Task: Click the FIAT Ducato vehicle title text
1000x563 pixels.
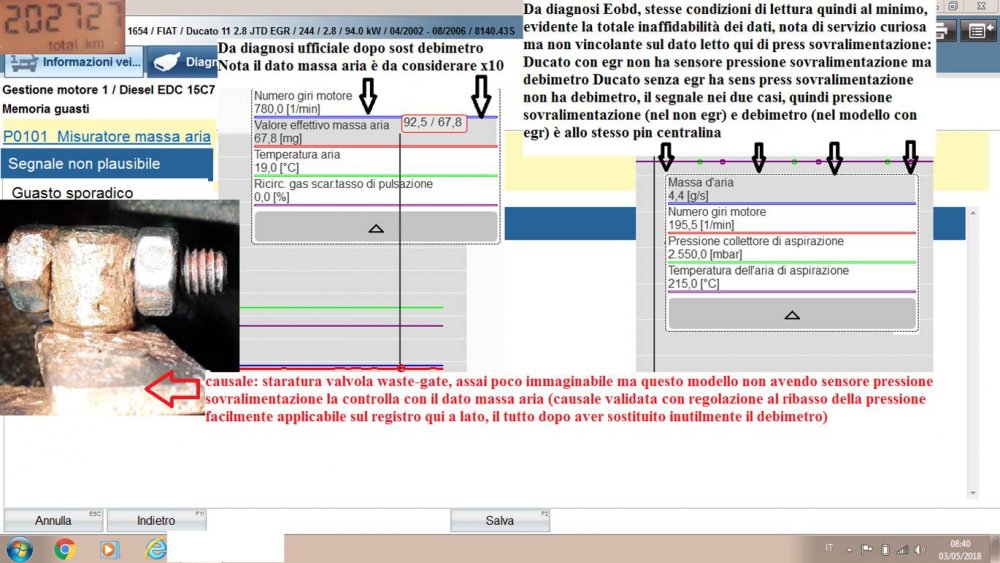Action: pyautogui.click(x=320, y=31)
